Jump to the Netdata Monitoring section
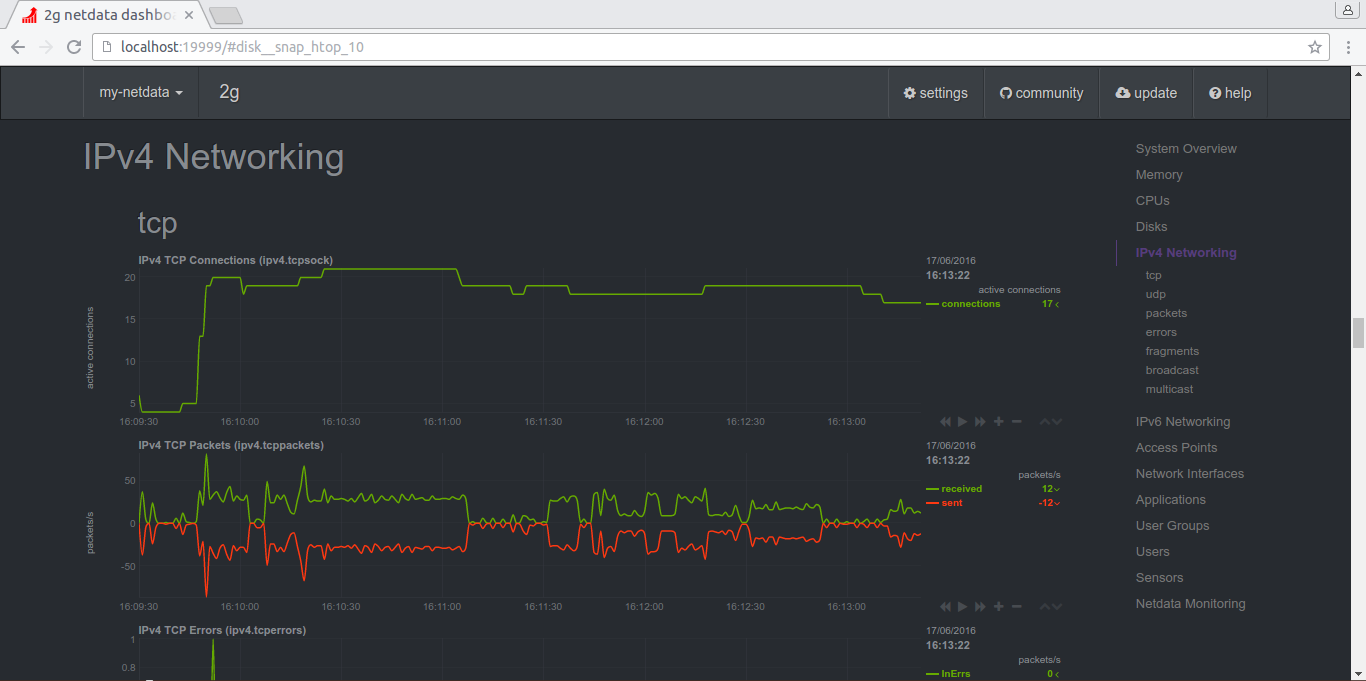This screenshot has width=1366, height=681. coord(1191,604)
